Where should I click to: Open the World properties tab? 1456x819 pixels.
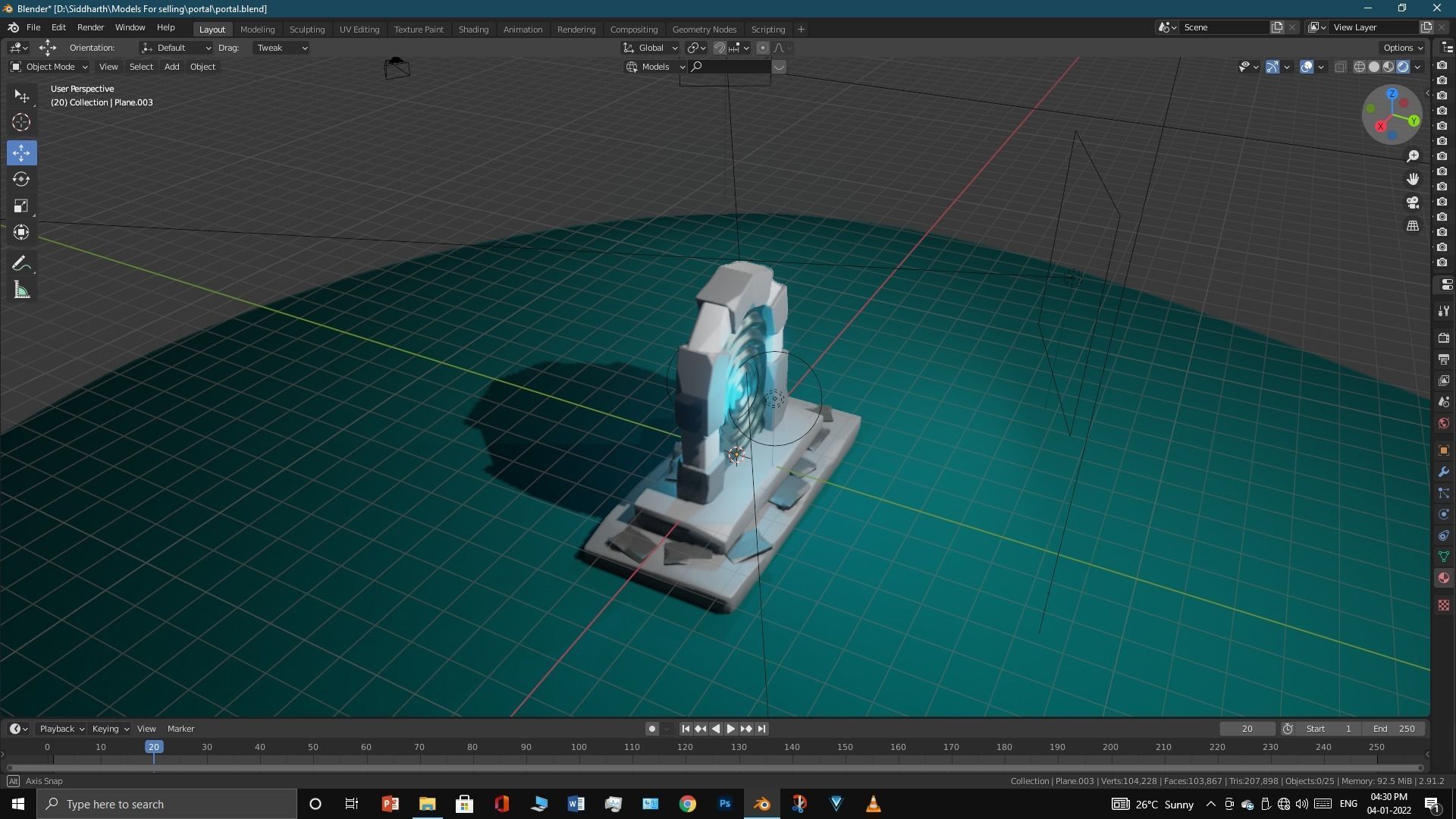point(1444,423)
